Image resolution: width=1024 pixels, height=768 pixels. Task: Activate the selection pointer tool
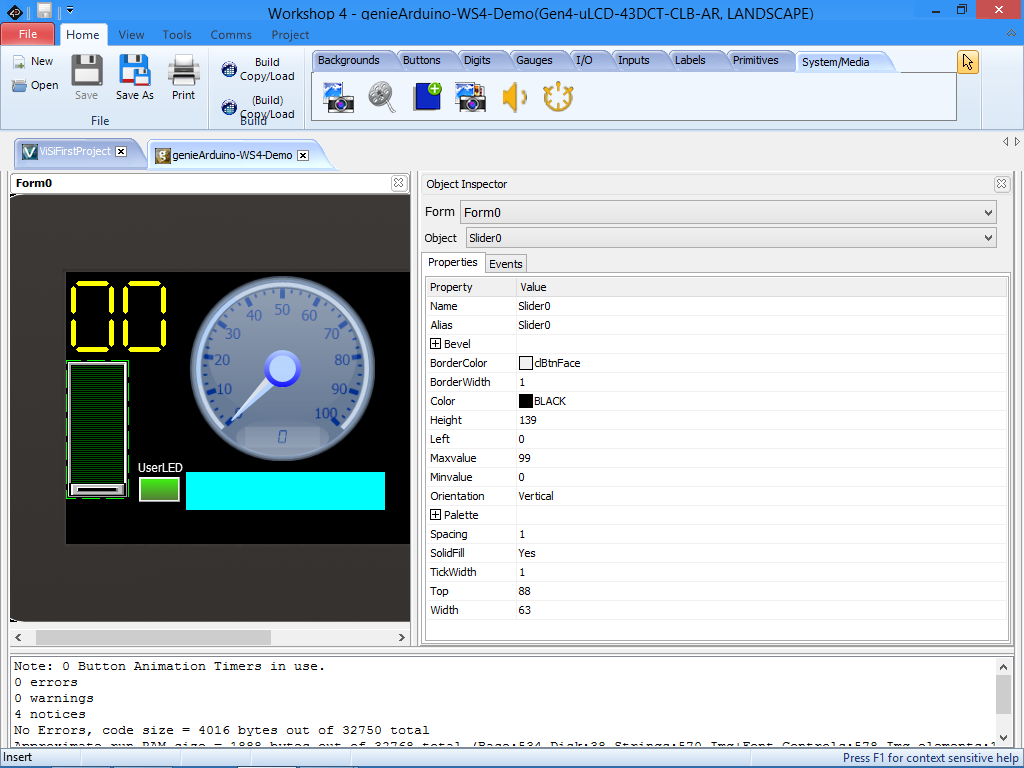pos(967,62)
